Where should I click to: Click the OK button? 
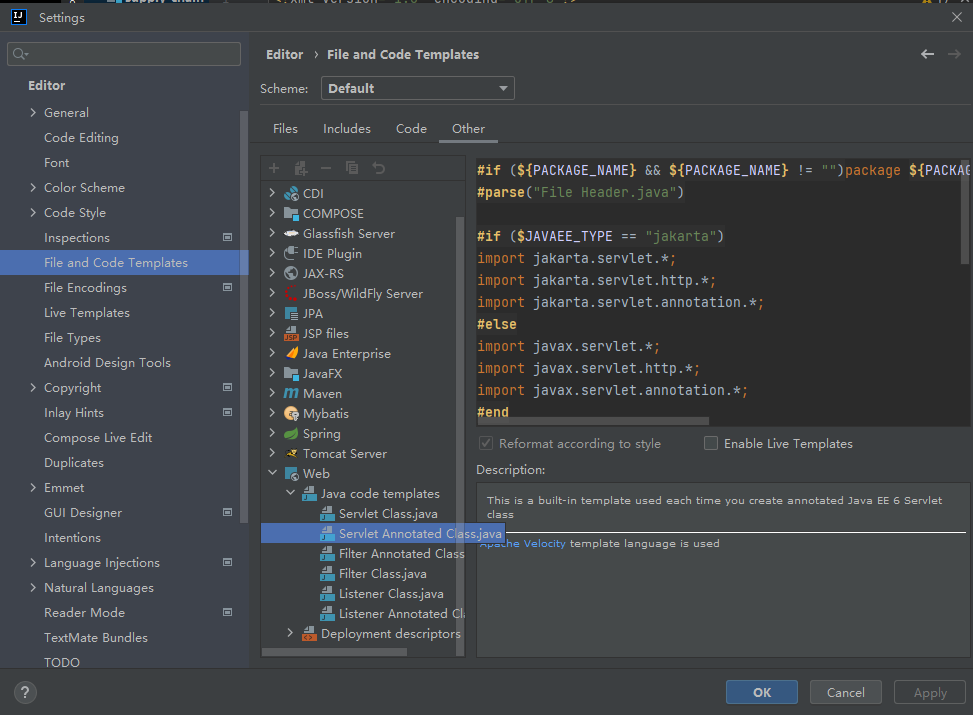pyautogui.click(x=761, y=692)
